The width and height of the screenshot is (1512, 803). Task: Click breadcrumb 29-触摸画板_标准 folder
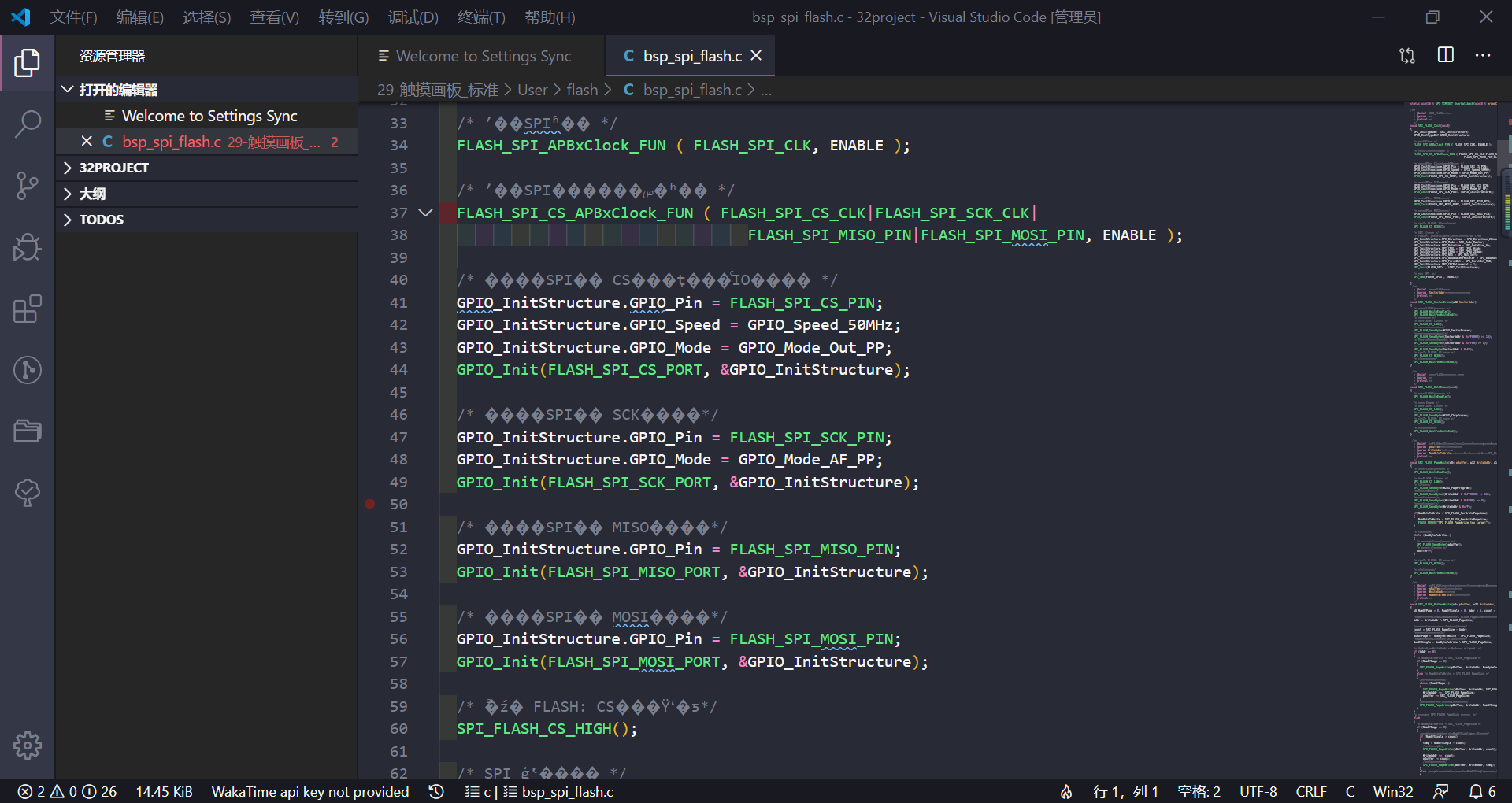click(438, 90)
